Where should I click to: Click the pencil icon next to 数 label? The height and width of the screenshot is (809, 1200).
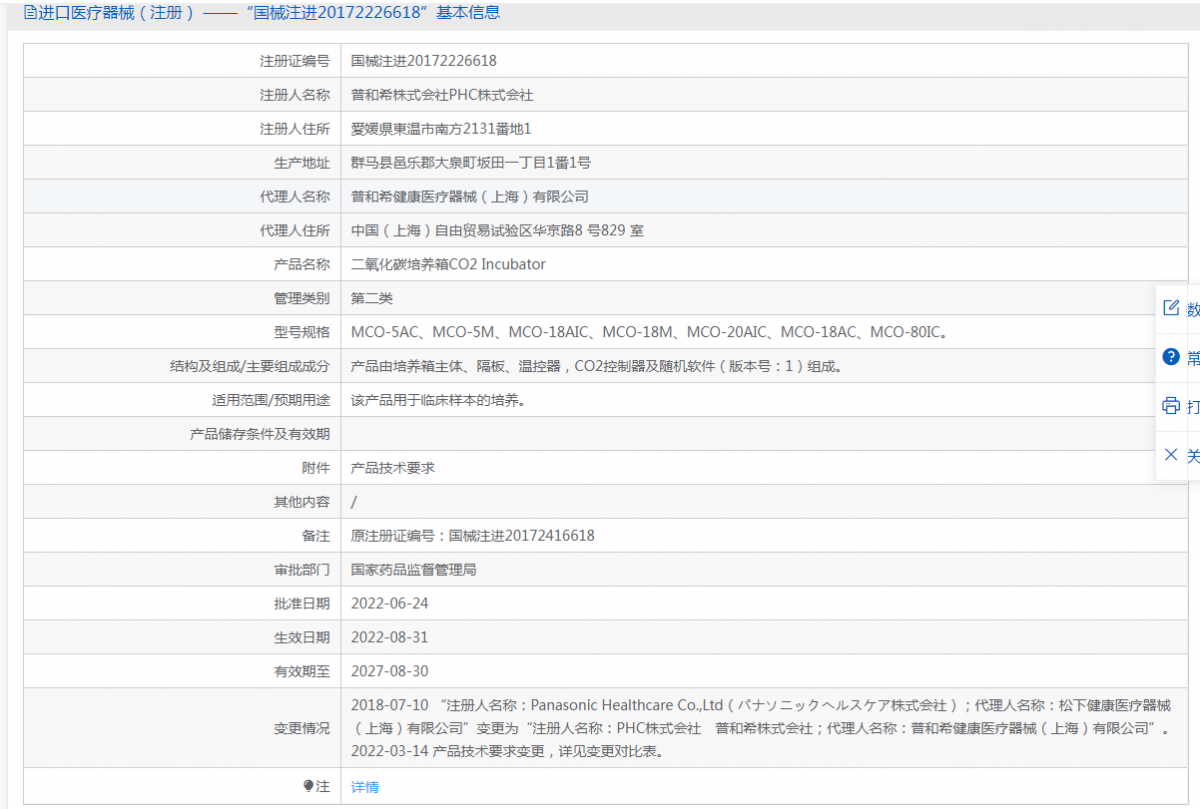tap(1171, 307)
